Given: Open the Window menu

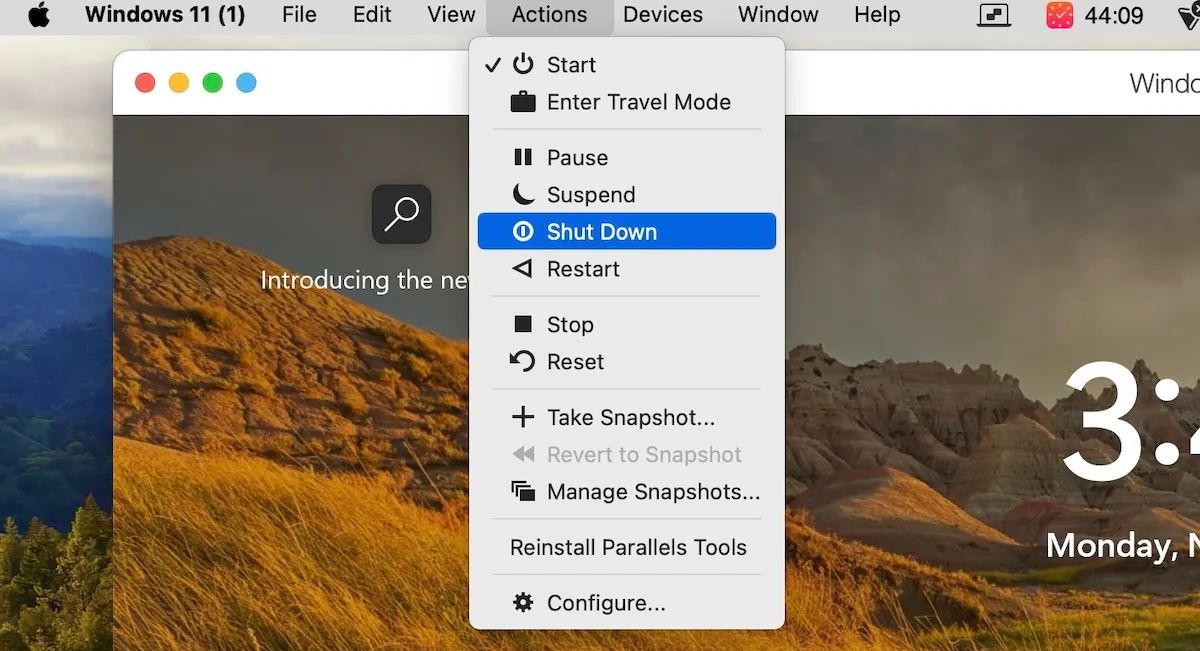Looking at the screenshot, I should click(778, 15).
